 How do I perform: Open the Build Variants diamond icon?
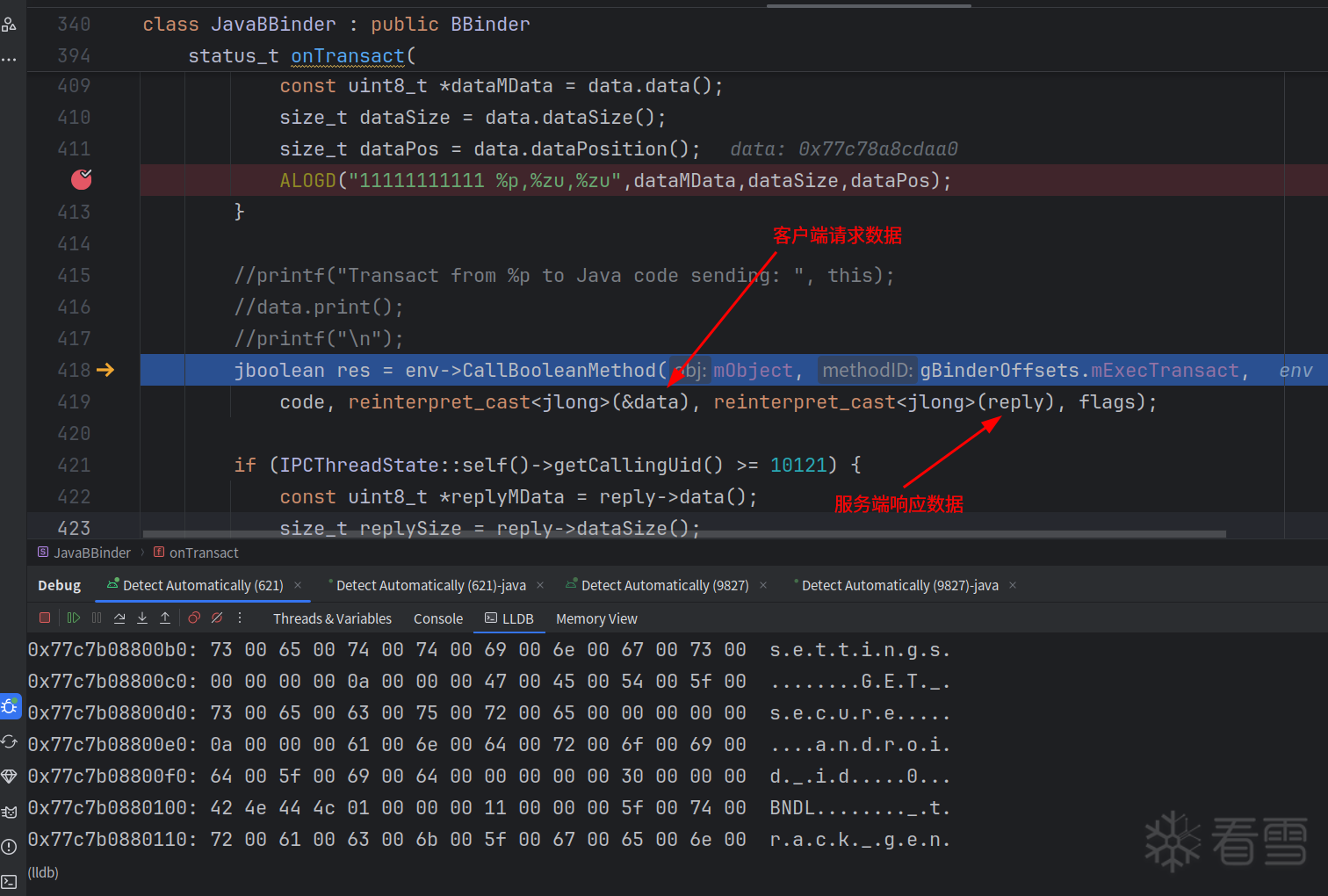tap(10, 777)
